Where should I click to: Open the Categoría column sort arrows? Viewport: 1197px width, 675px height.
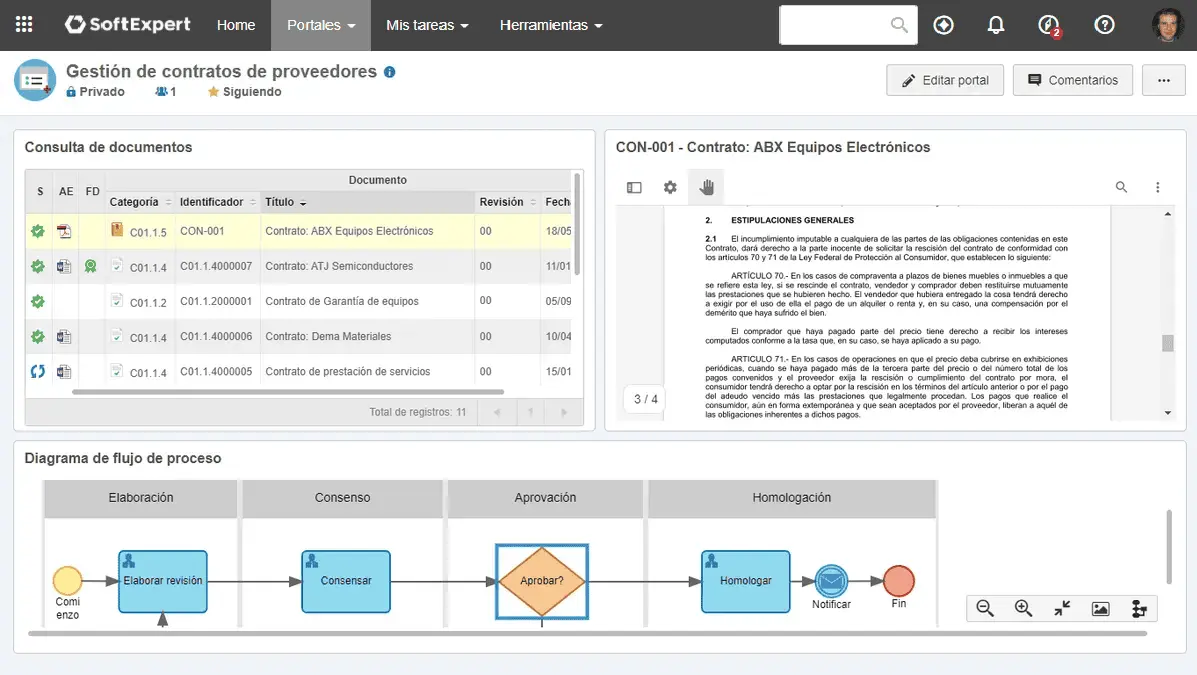coord(169,202)
